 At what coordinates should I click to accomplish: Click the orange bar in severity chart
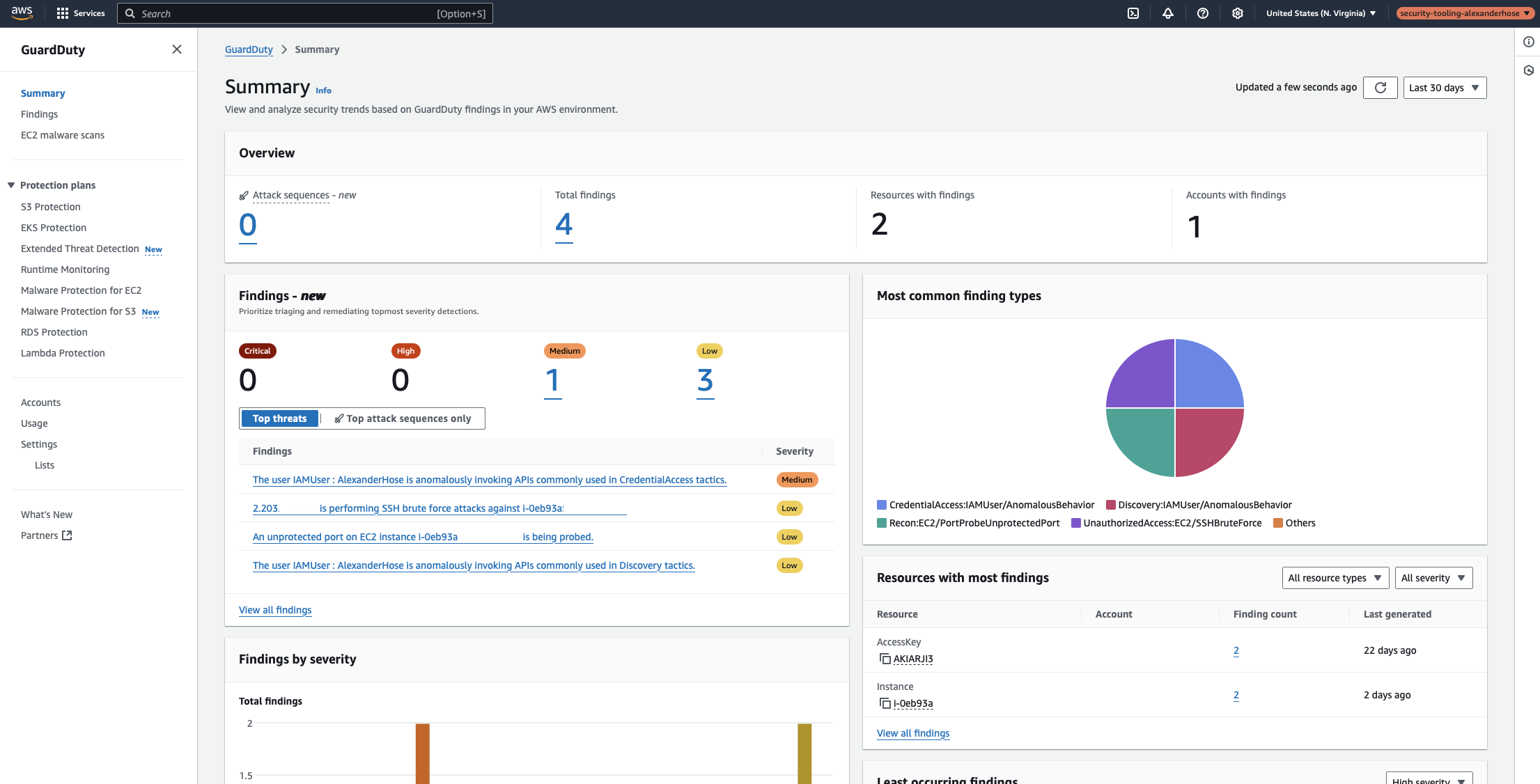click(423, 753)
